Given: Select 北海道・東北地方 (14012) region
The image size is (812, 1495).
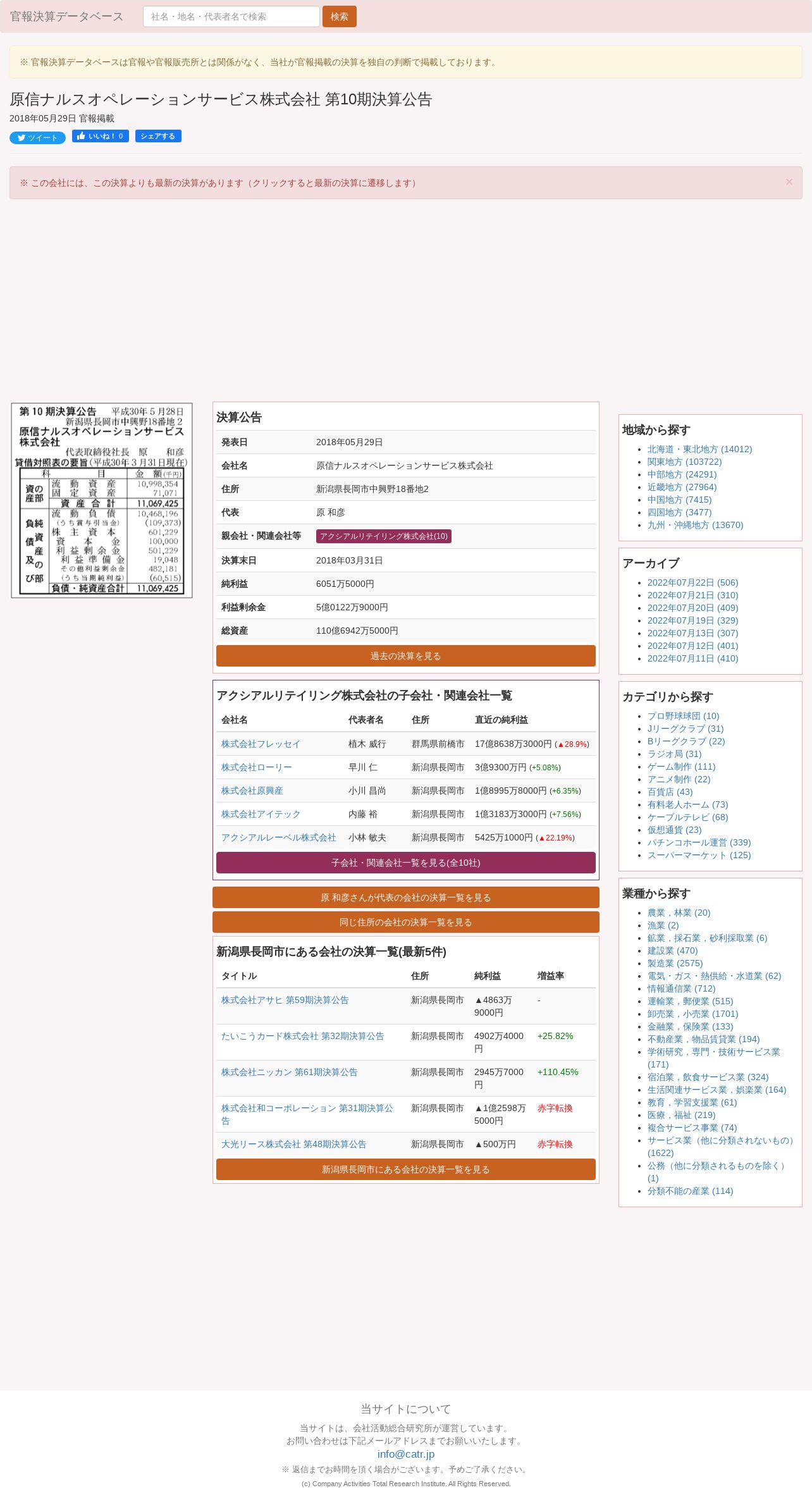Looking at the screenshot, I should (x=699, y=449).
